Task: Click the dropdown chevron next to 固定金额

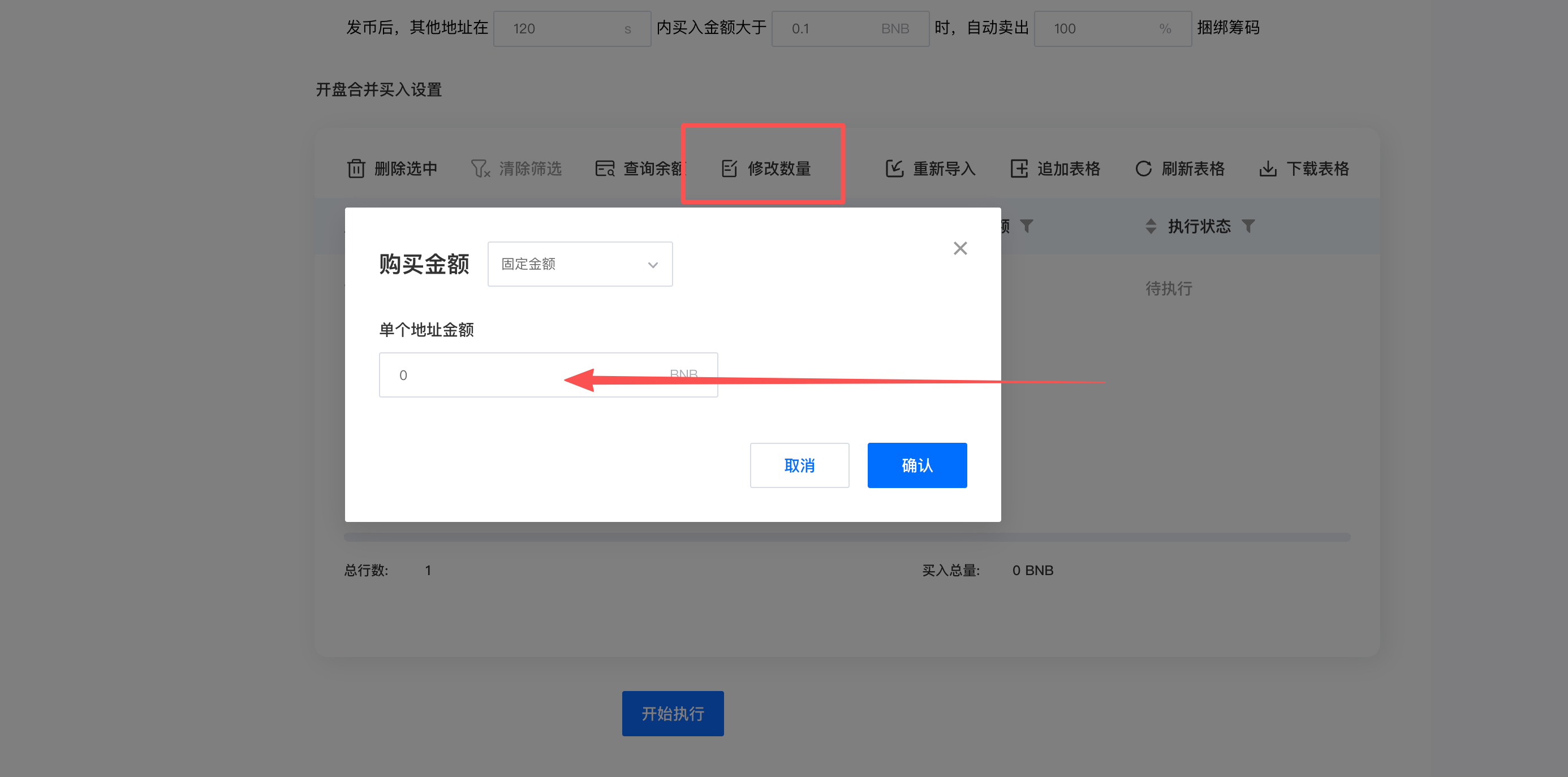Action: (x=653, y=265)
